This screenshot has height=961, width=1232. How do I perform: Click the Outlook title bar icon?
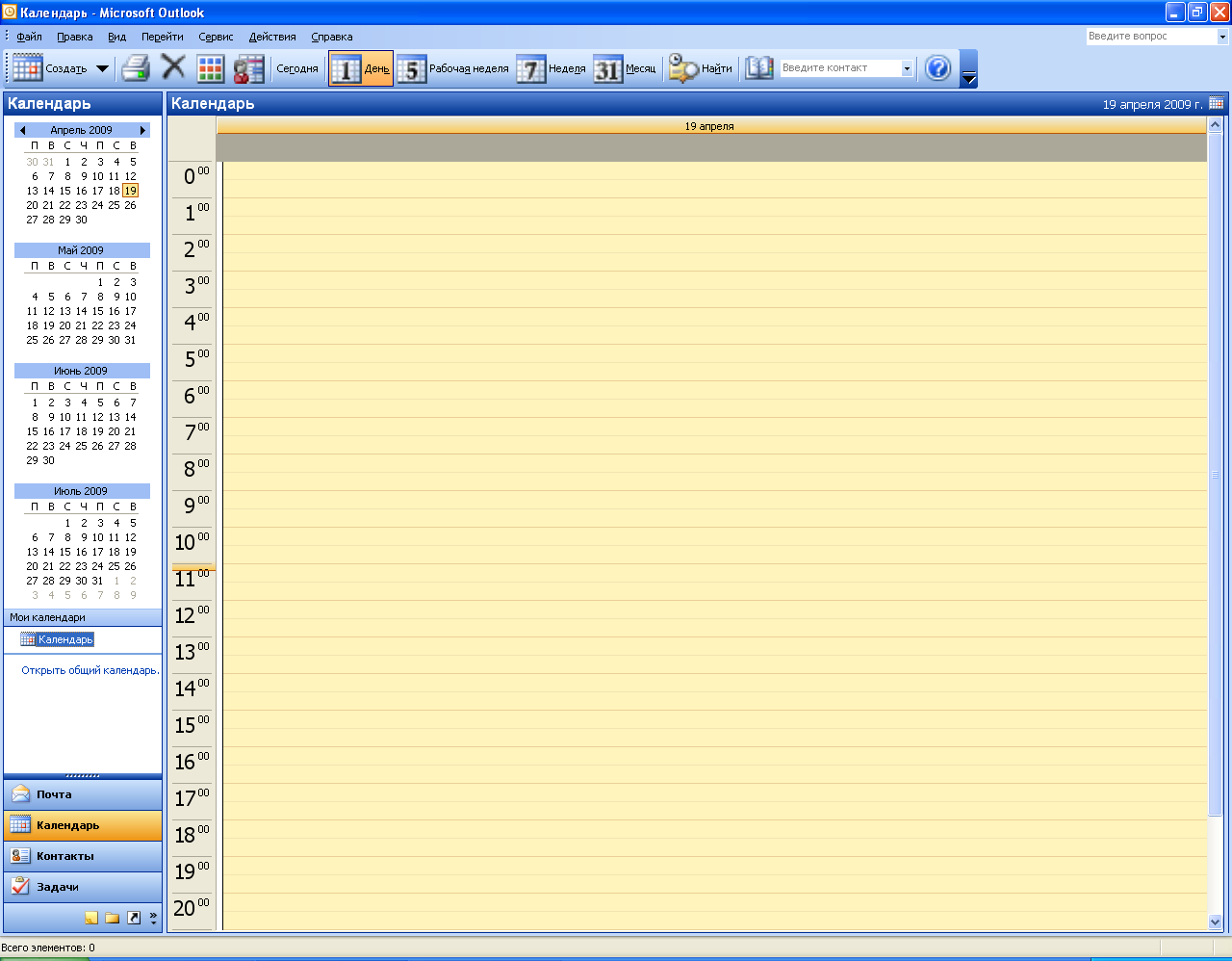(10, 13)
